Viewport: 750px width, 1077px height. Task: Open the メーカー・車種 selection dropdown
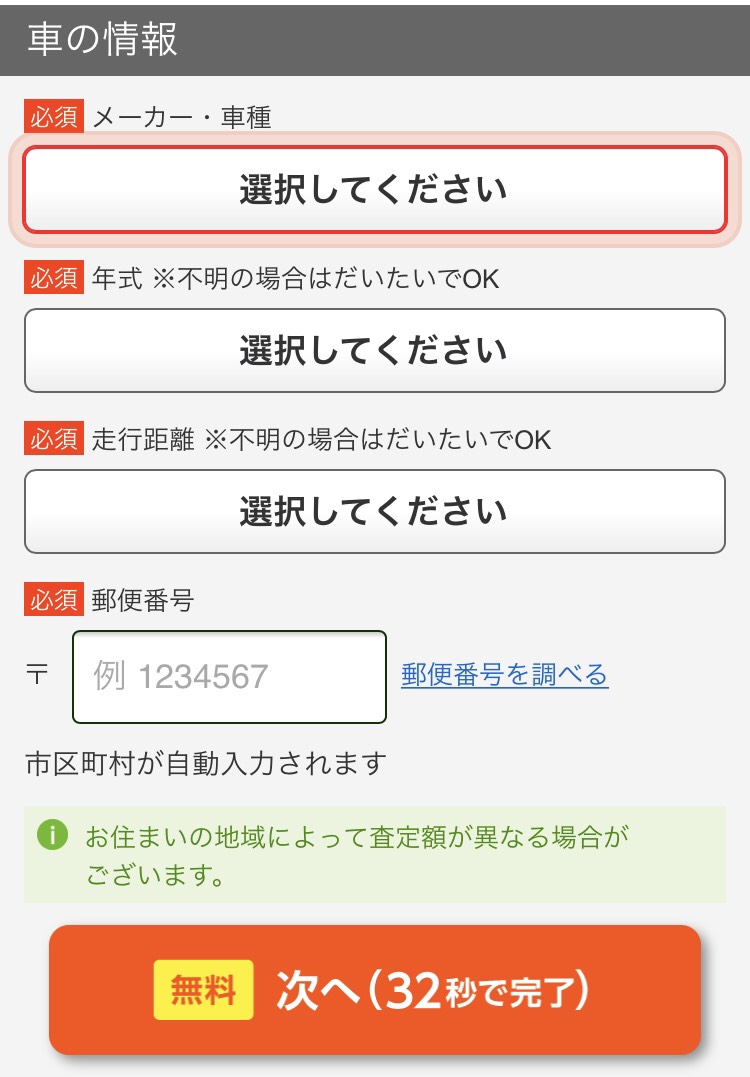374,190
